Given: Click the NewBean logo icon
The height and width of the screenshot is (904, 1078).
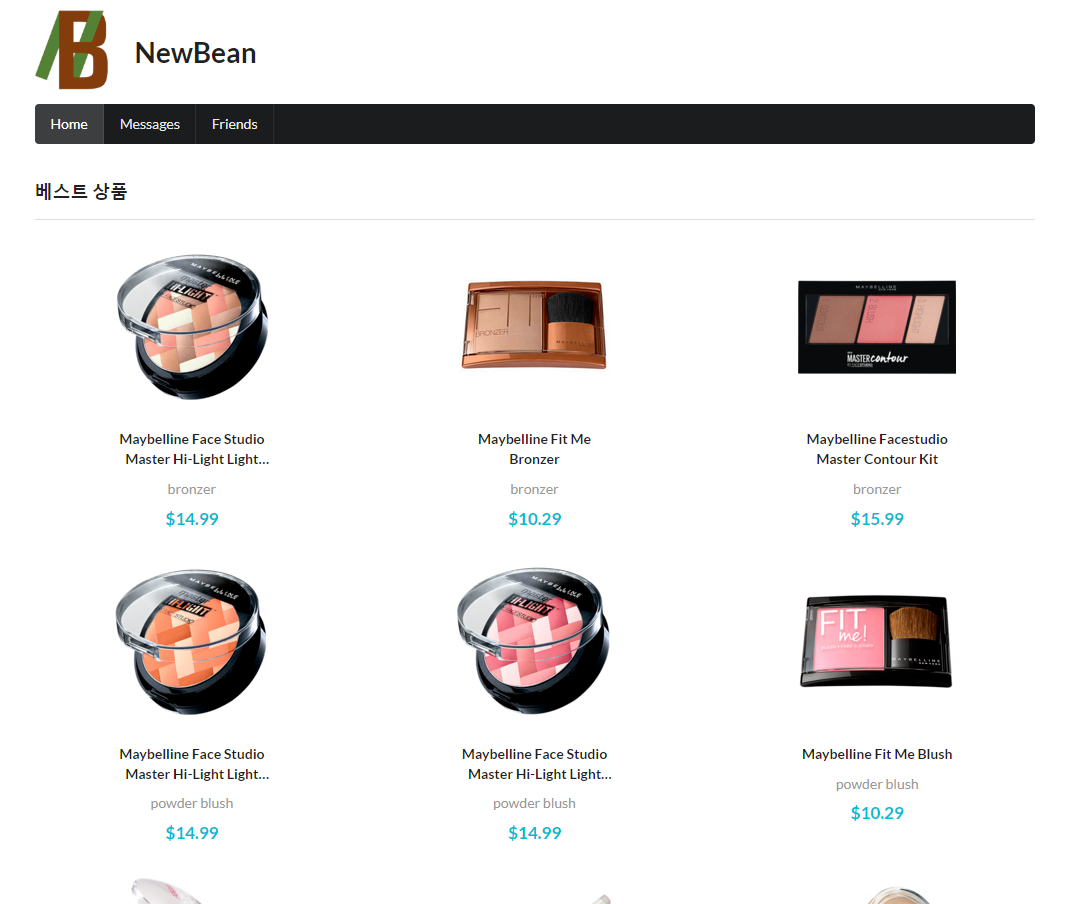Looking at the screenshot, I should [x=72, y=49].
